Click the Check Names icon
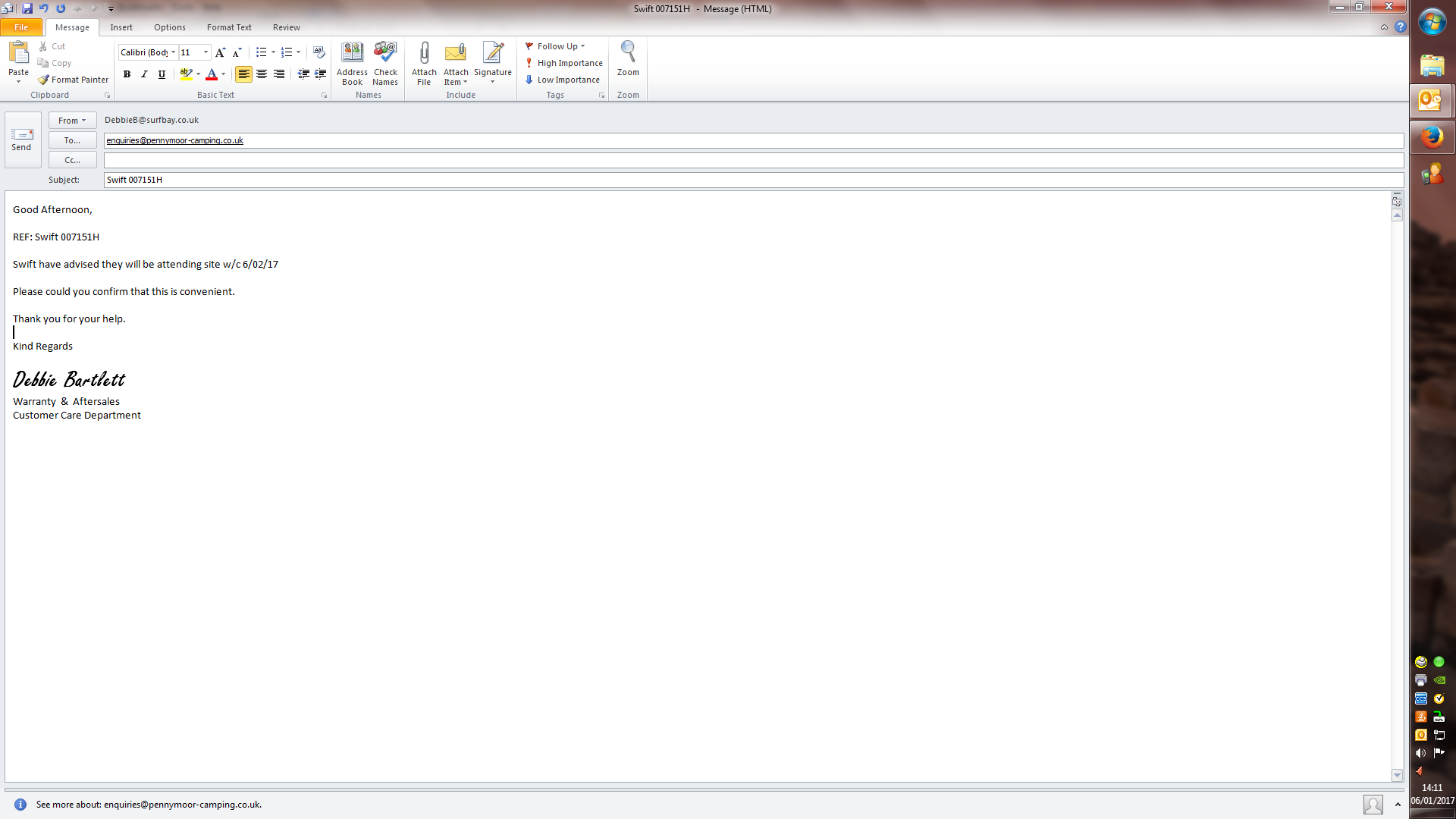This screenshot has width=1456, height=819. [385, 64]
